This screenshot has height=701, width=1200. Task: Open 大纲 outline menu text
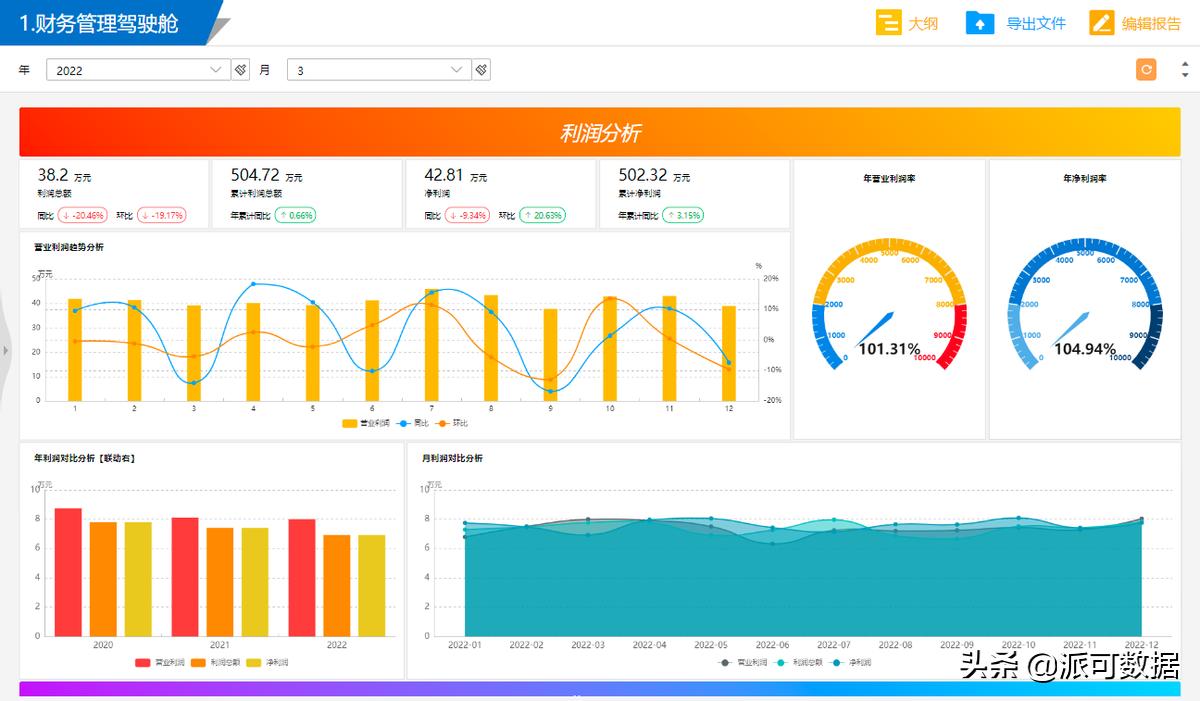coord(923,23)
